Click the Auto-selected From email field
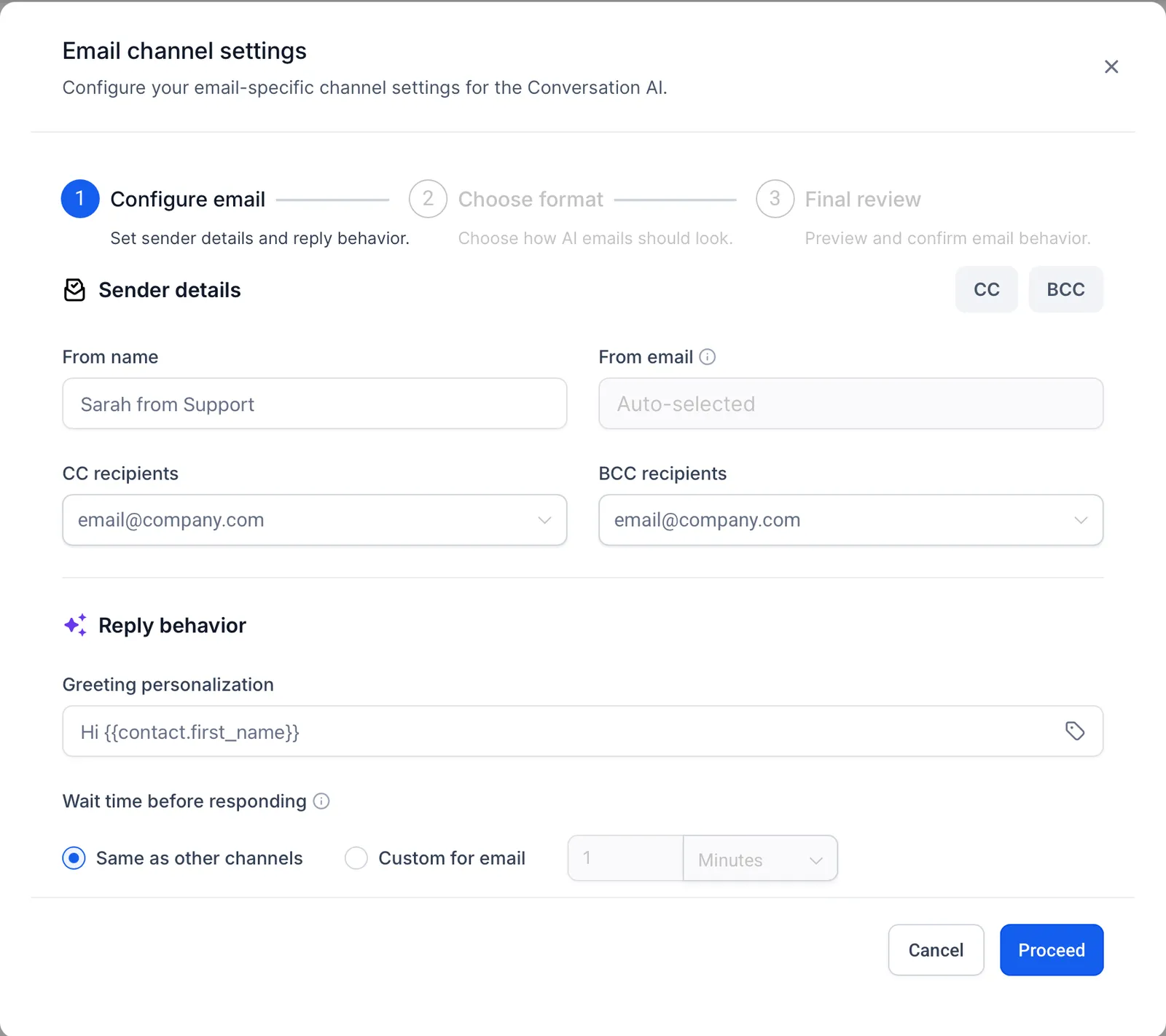The height and width of the screenshot is (1036, 1166). pos(850,404)
